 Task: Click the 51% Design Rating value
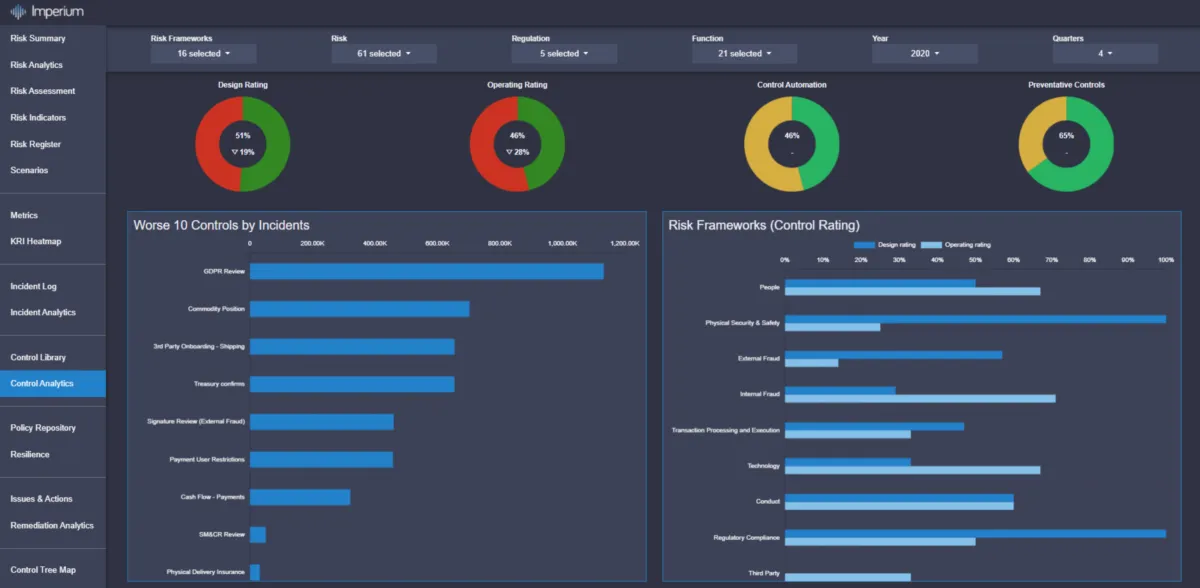click(x=243, y=135)
